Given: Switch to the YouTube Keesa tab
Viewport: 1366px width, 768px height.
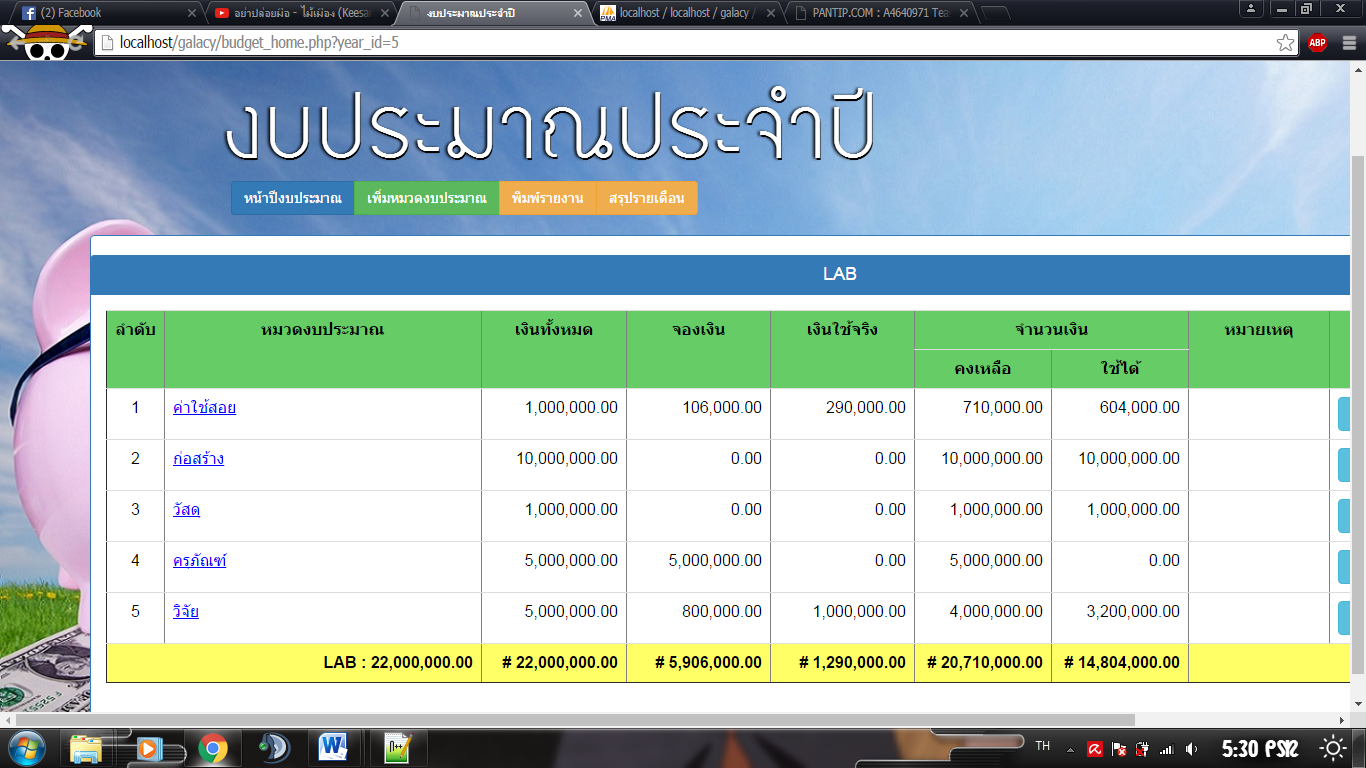Looking at the screenshot, I should tap(300, 13).
